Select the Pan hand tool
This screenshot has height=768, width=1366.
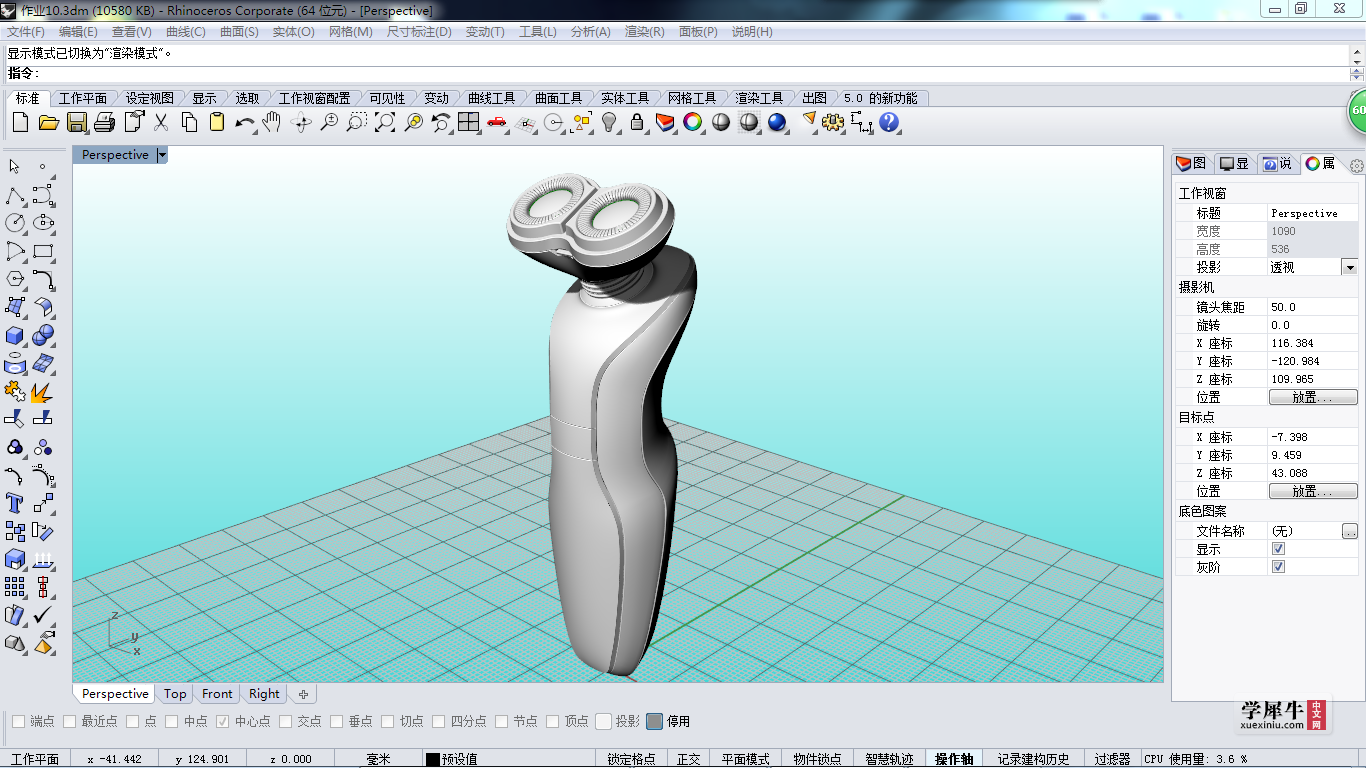272,122
